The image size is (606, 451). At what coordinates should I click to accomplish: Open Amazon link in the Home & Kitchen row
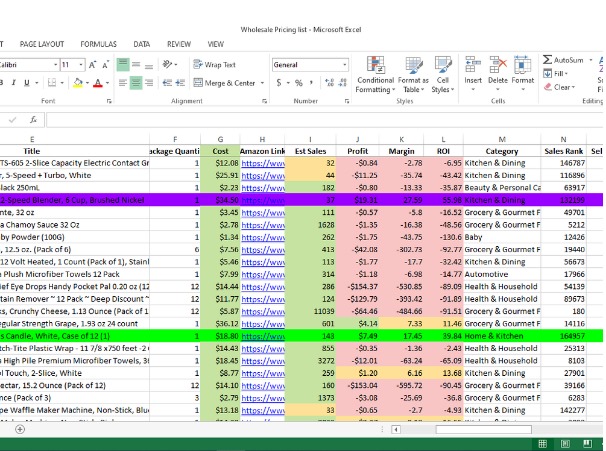[263, 336]
